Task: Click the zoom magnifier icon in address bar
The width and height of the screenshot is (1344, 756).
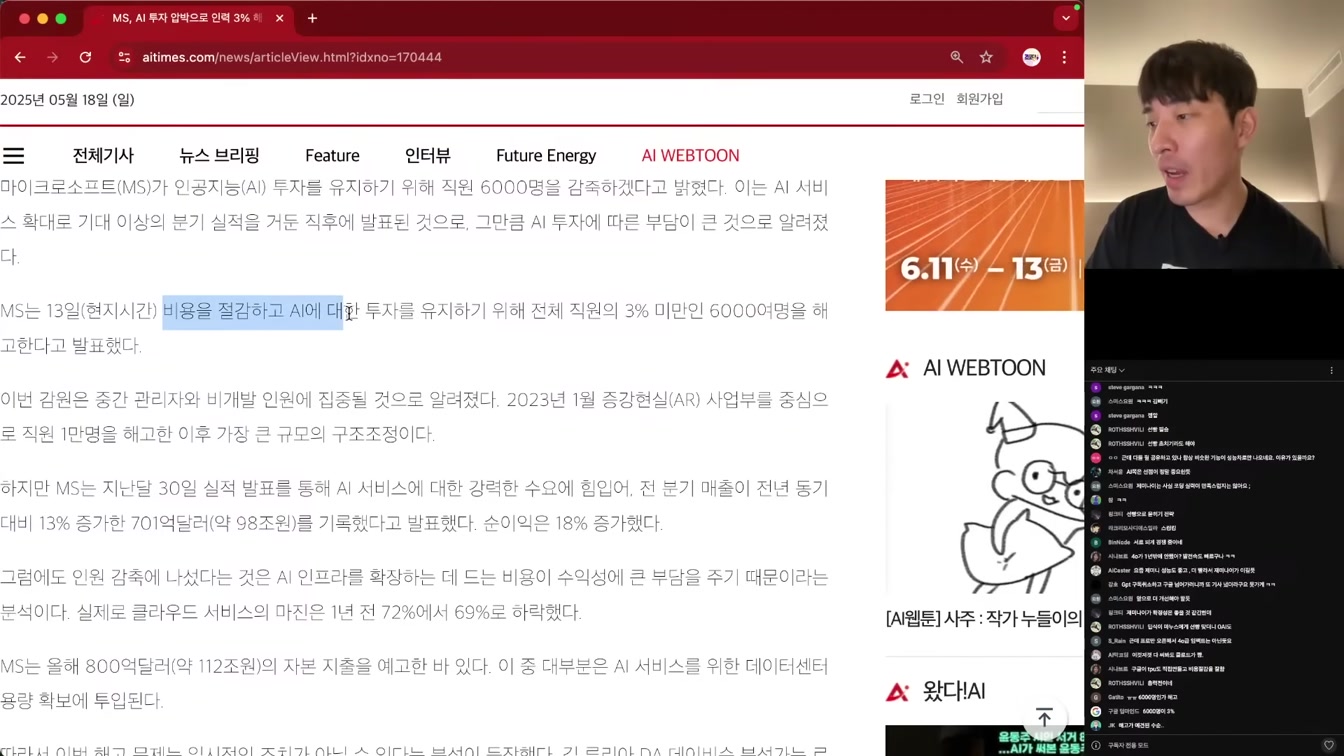Action: (956, 57)
